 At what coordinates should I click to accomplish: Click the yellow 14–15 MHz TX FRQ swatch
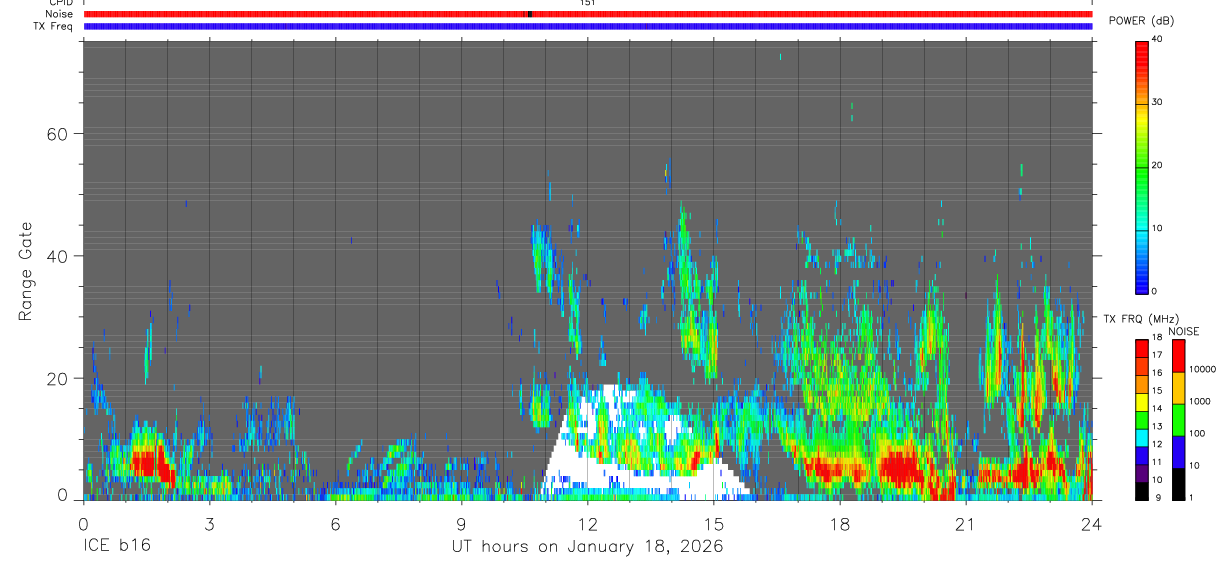coord(1142,402)
